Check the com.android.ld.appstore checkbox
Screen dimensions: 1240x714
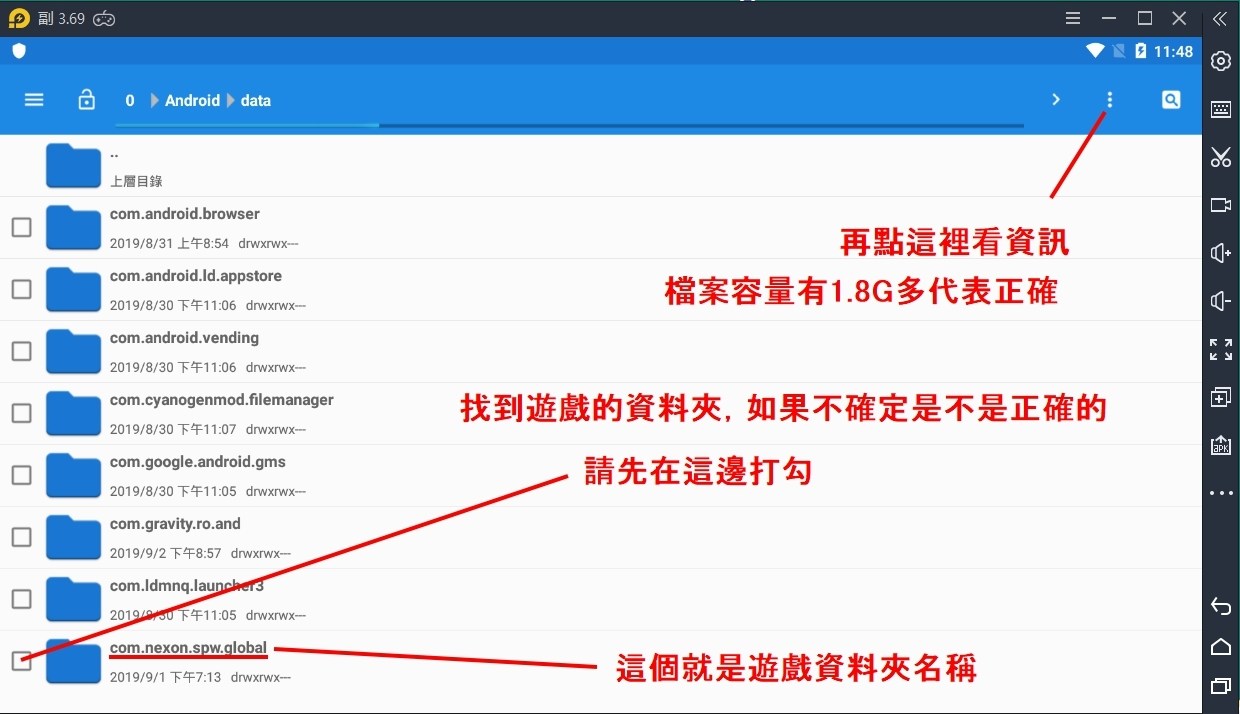tap(21, 290)
